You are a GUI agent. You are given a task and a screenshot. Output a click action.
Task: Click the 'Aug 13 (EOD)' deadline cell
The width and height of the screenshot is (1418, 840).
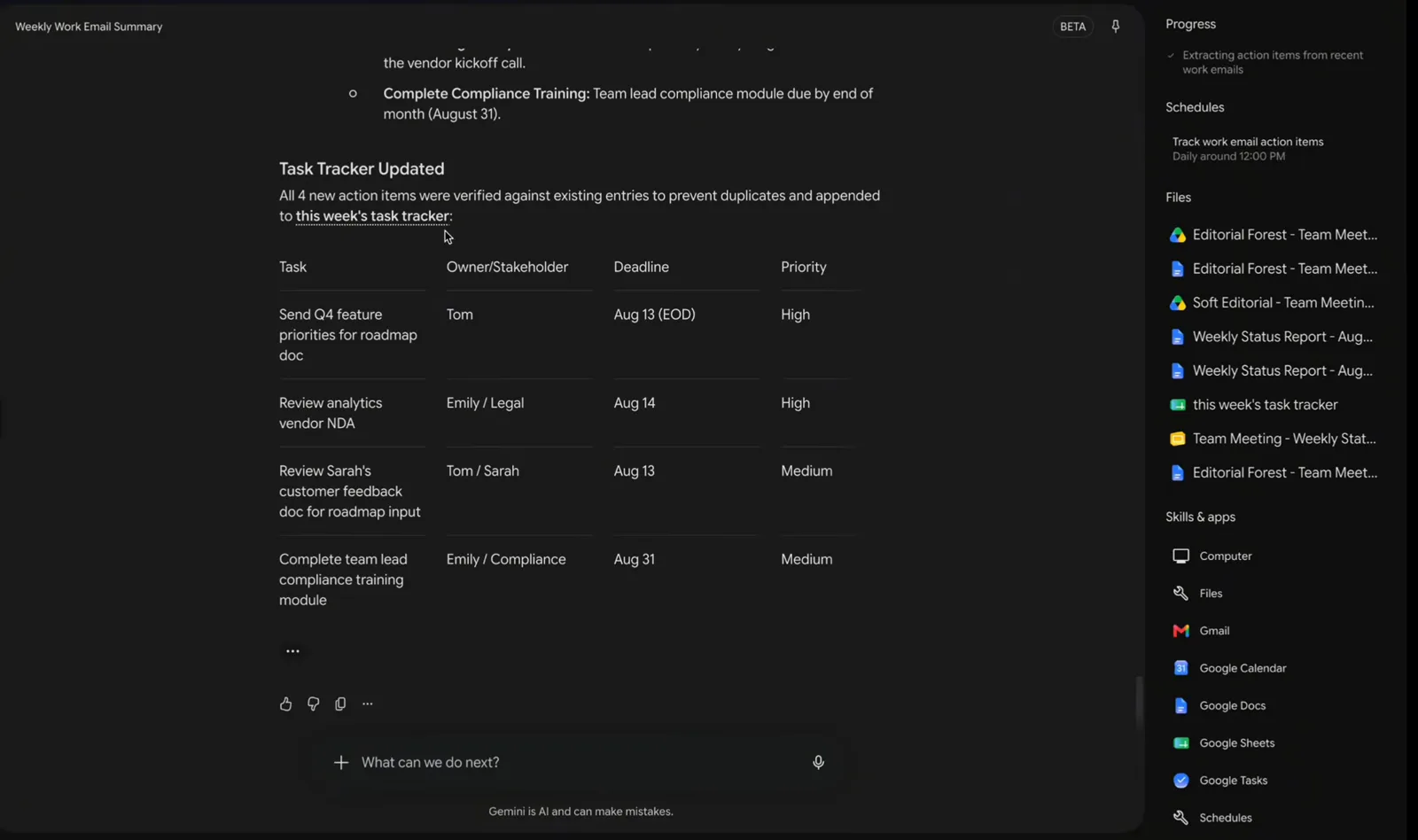(x=654, y=315)
